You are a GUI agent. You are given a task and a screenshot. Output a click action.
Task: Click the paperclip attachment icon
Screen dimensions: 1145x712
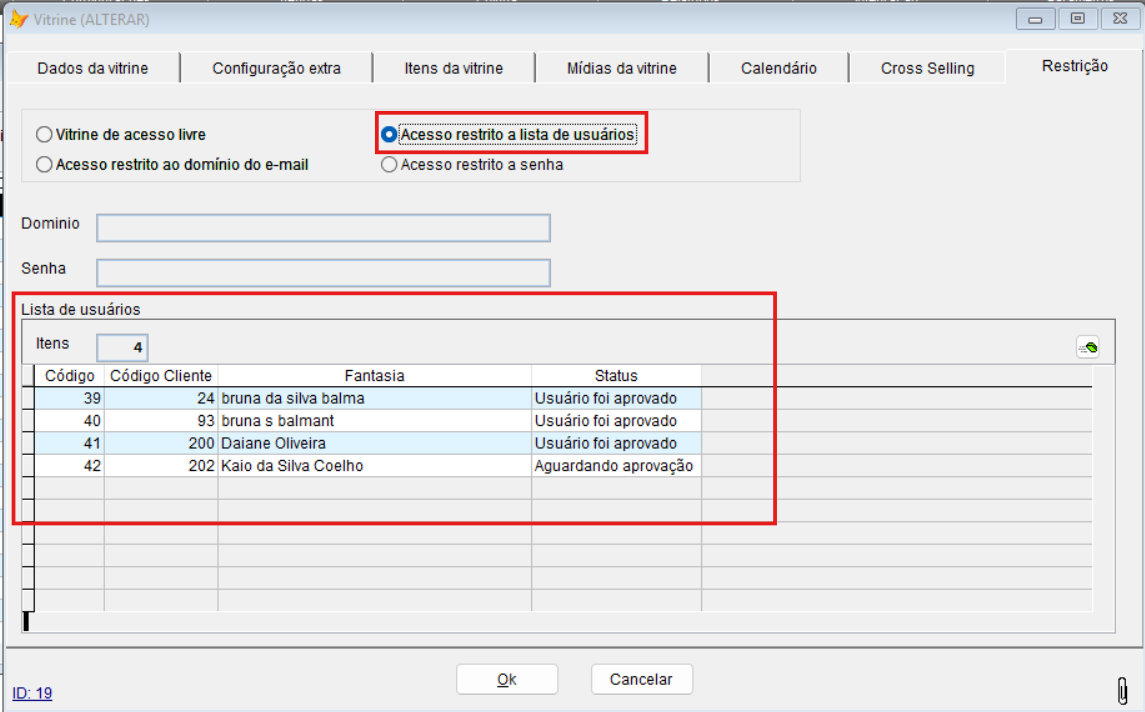1122,690
